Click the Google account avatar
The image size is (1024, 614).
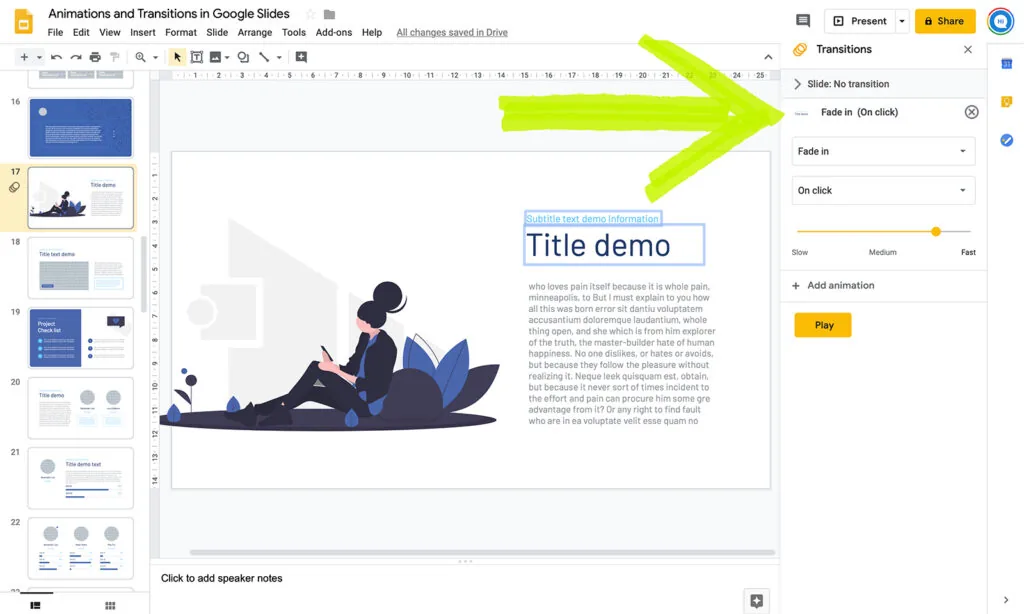coord(1000,21)
